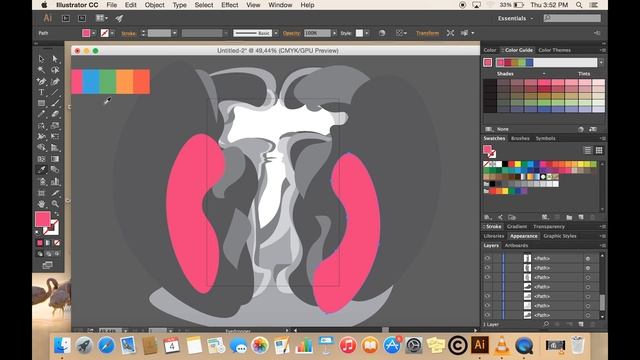This screenshot has height=360, width=640.
Task: Open Spotlight search in menu bar
Action: pyautogui.click(x=579, y=5)
